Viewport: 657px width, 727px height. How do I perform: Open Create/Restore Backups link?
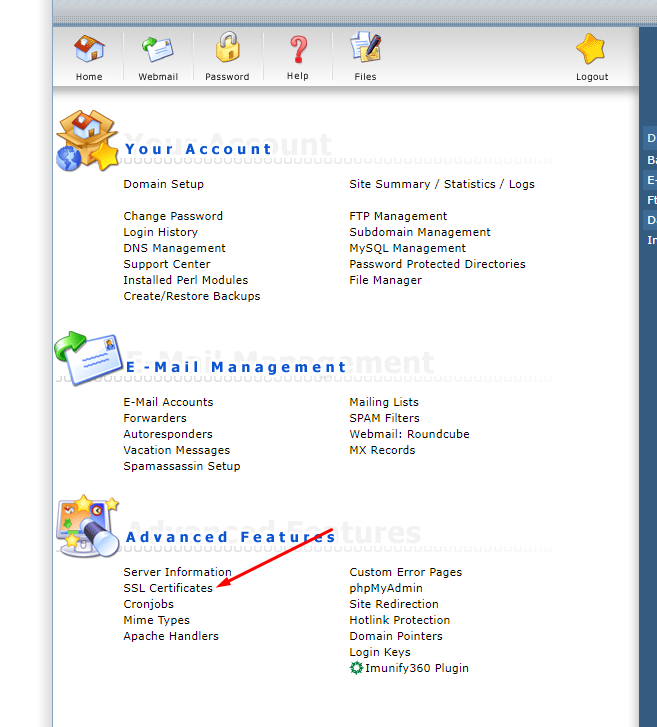pos(191,296)
